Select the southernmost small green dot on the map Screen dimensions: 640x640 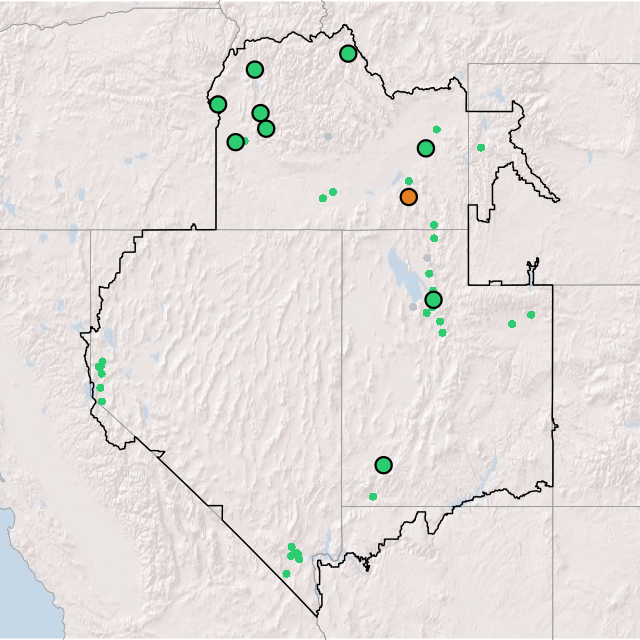(x=286, y=573)
